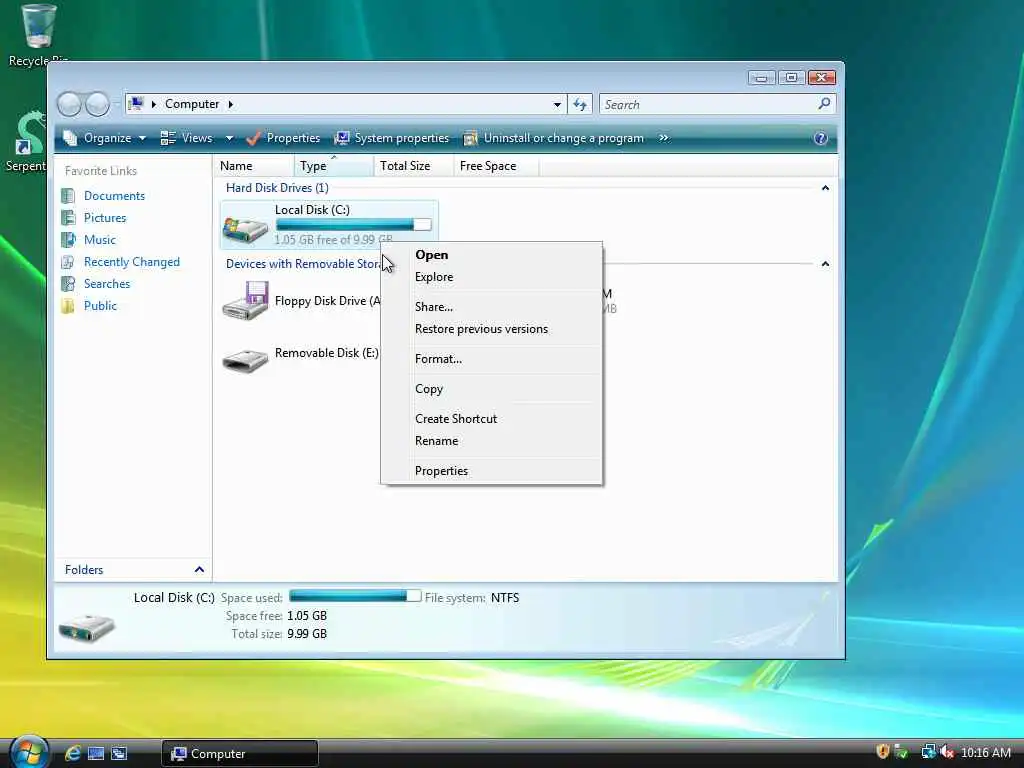1024x768 pixels.
Task: Open the Recycle Bin desktop icon
Action: [38, 34]
